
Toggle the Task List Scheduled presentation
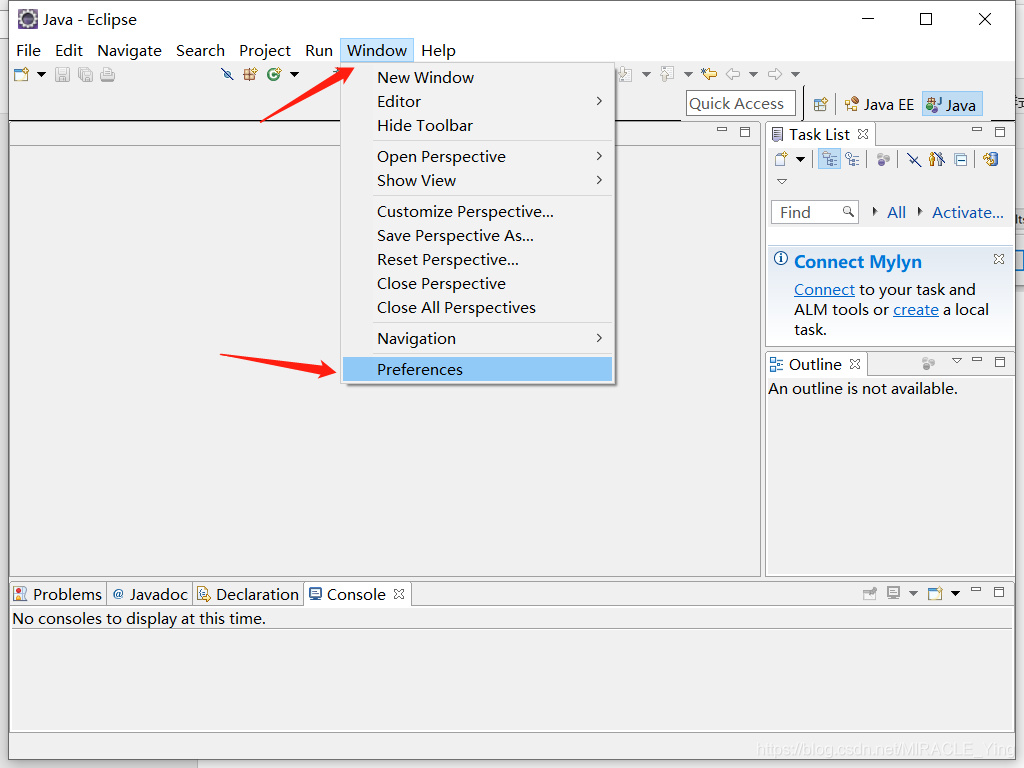coord(852,159)
